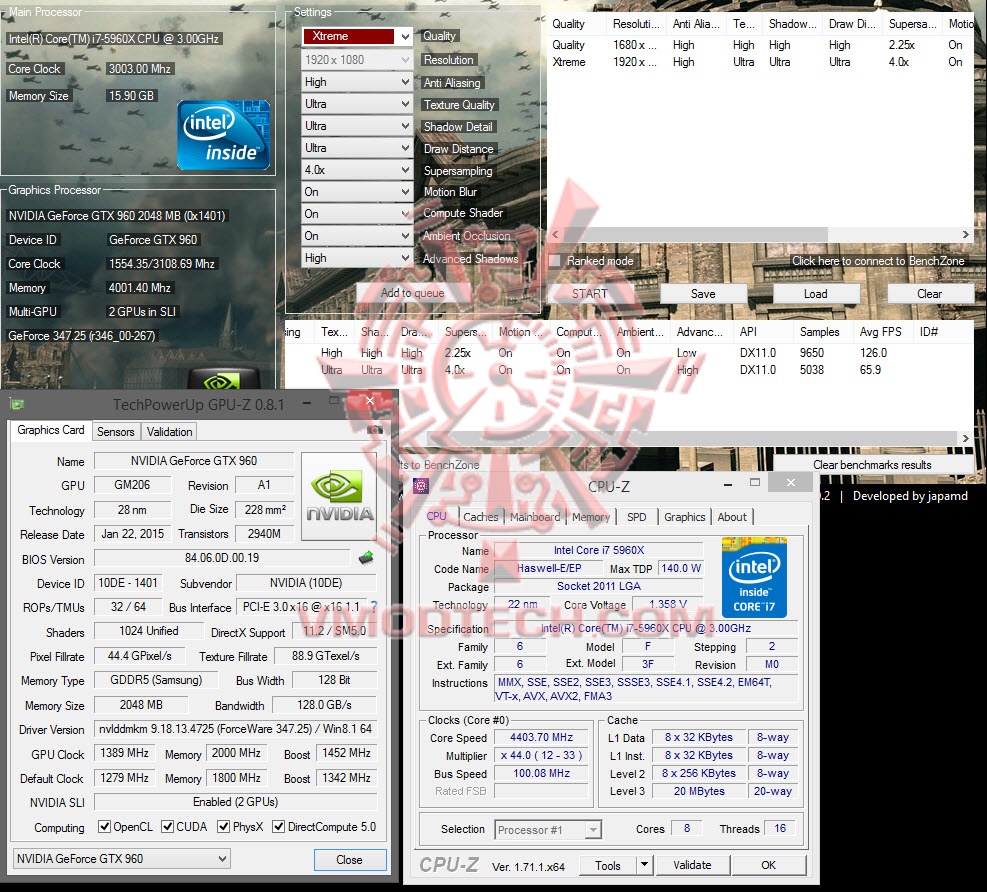Click the Save button in benchmark window
The height and width of the screenshot is (892, 987).
(x=703, y=293)
